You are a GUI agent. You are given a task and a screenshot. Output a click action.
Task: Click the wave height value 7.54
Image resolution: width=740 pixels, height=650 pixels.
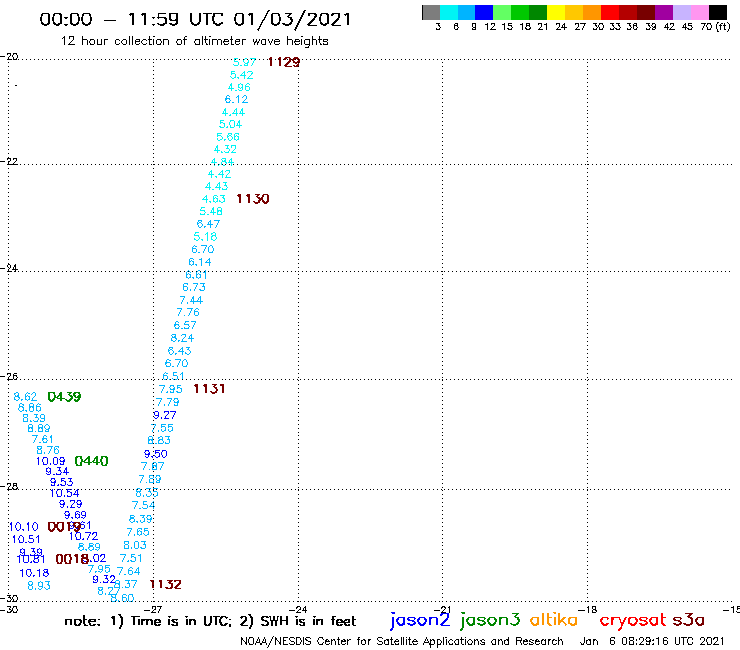(143, 505)
